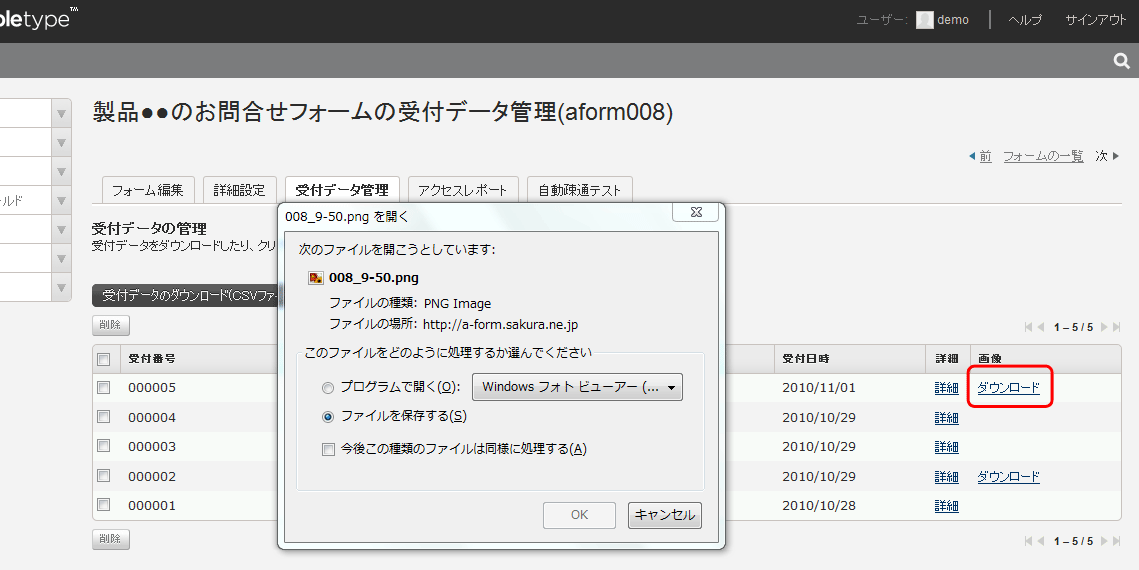Image resolution: width=1139 pixels, height=570 pixels.
Task: Click the 受付番号 column header
Action: (x=152, y=359)
